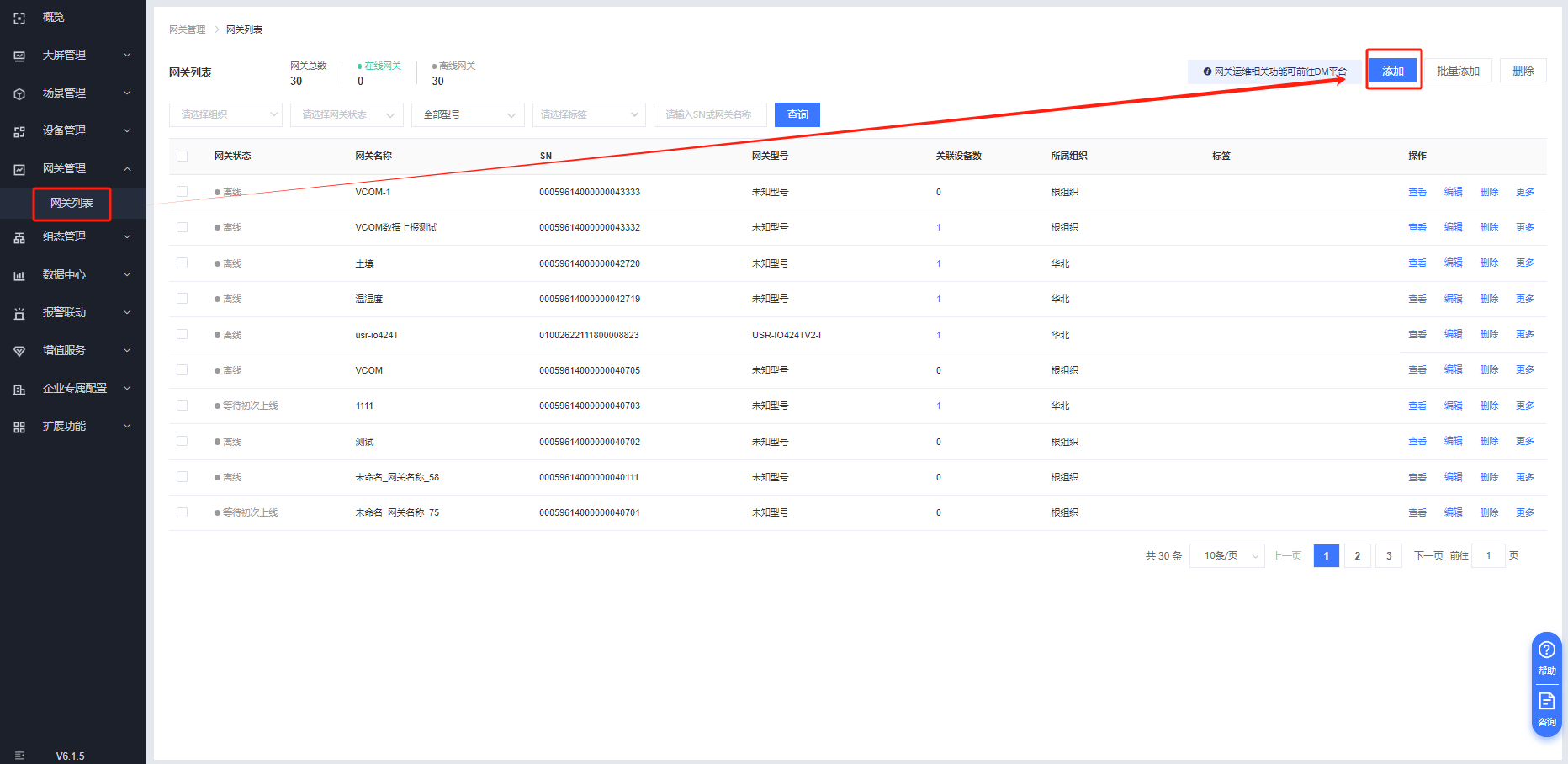
Task: Click the 增值服务 diamond icon
Action: [19, 351]
